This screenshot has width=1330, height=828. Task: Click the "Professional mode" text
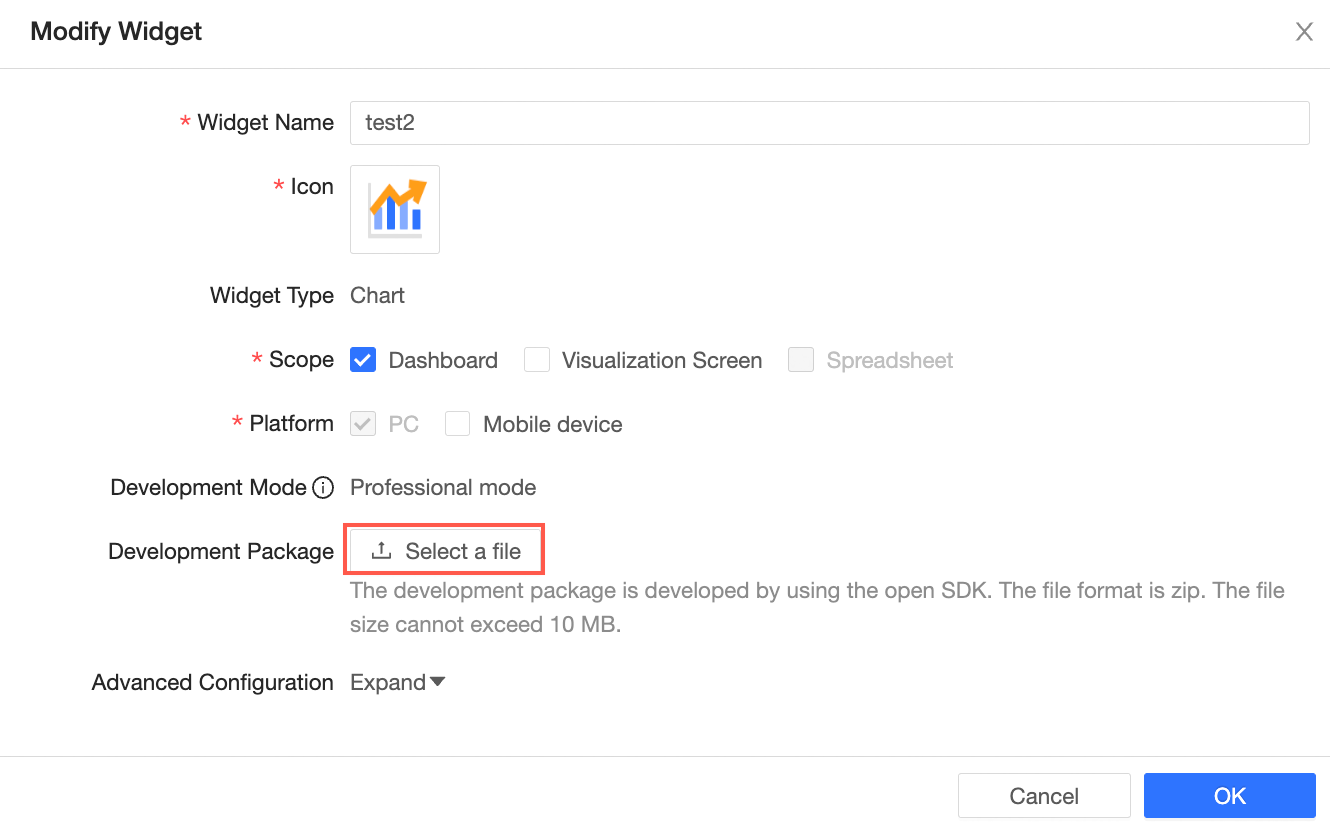point(443,488)
